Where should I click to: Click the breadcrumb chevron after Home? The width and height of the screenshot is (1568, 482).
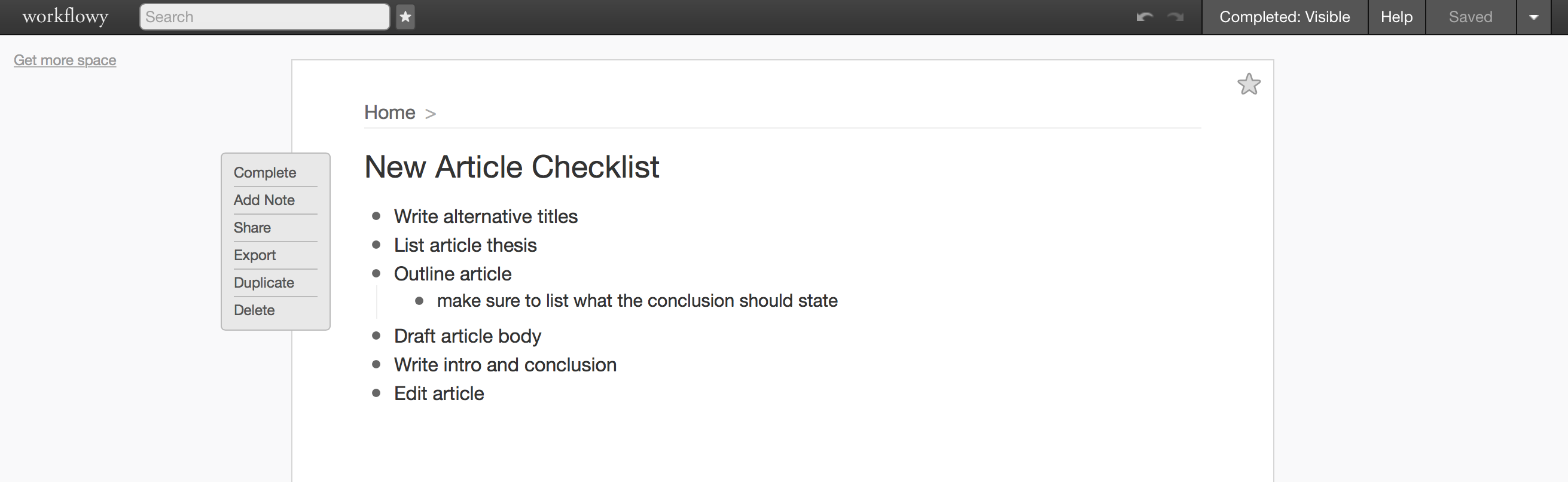pyautogui.click(x=431, y=114)
